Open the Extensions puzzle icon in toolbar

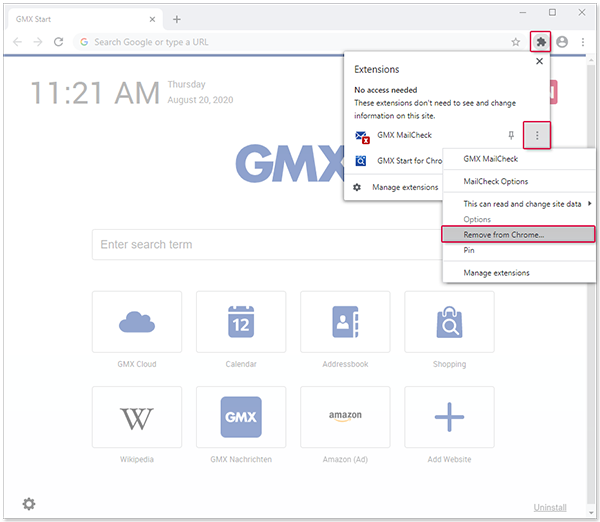540,42
